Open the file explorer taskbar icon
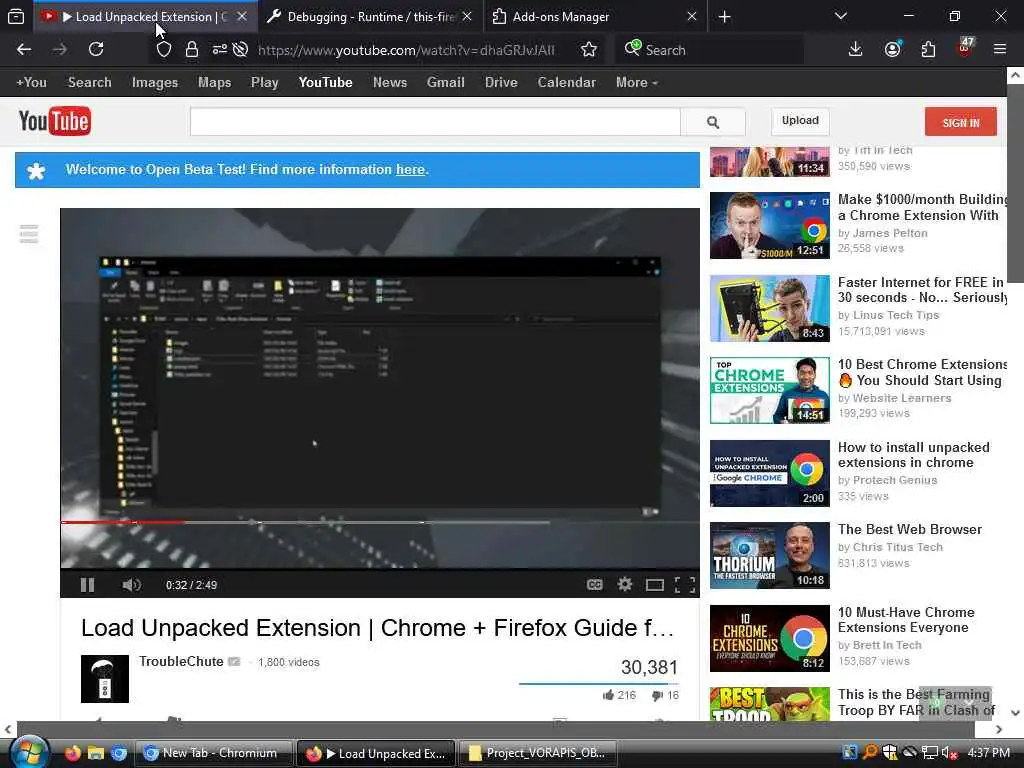The image size is (1024, 768). click(x=96, y=753)
